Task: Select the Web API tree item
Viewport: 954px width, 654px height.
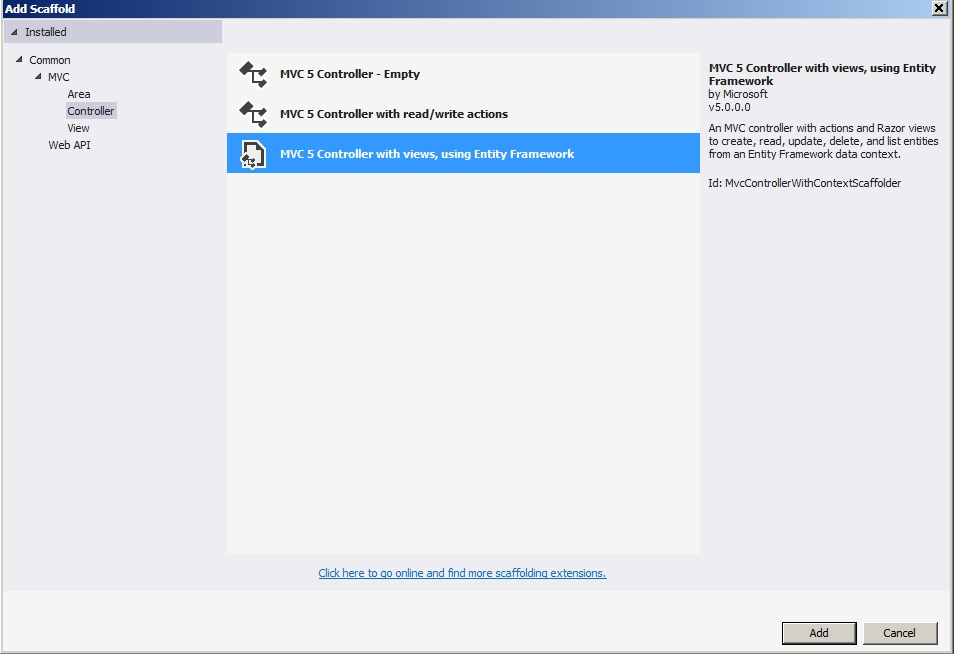Action: 69,145
